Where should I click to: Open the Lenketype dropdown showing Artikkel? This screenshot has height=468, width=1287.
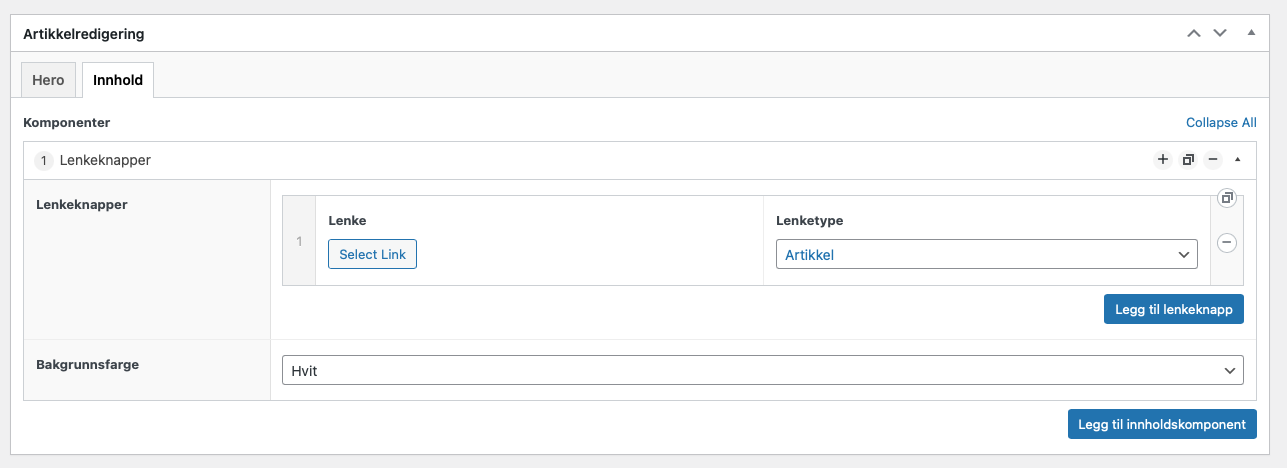[986, 255]
